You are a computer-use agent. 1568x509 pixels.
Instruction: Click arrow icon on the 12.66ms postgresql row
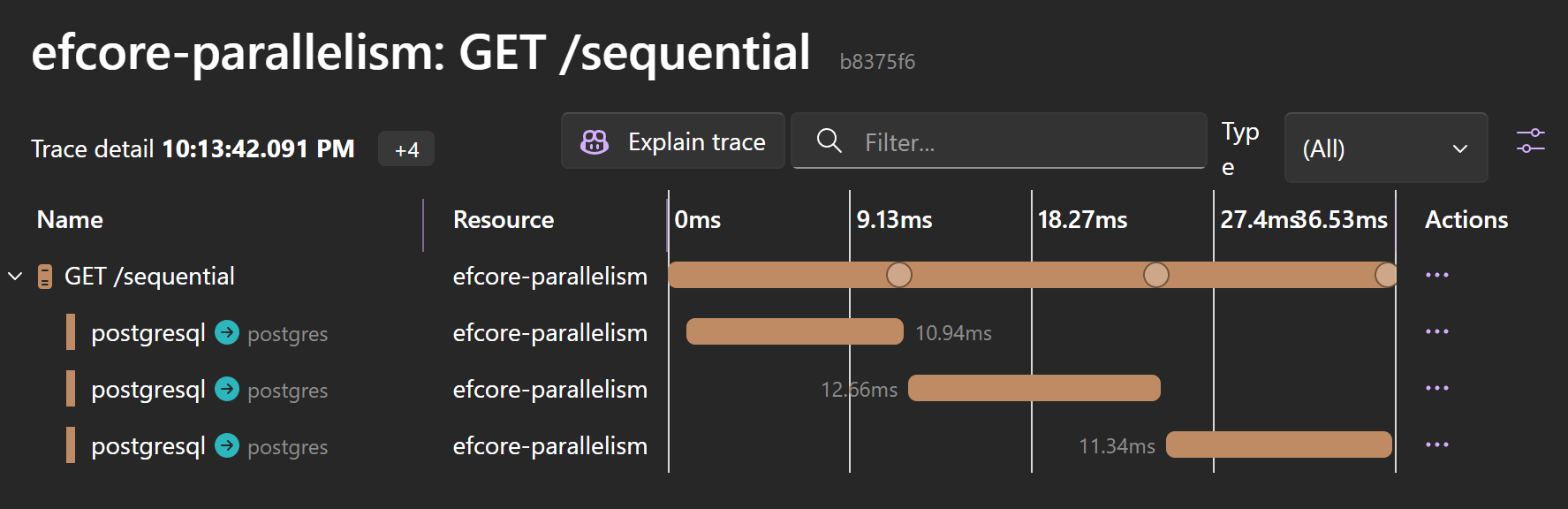click(227, 389)
